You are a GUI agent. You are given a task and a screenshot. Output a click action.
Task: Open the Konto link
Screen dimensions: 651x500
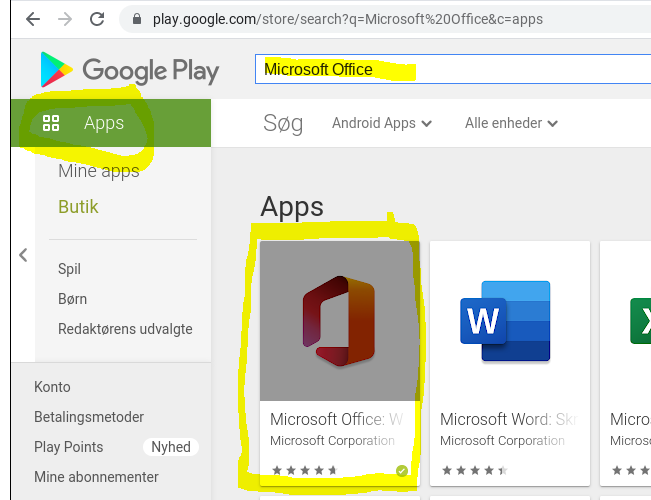(52, 387)
